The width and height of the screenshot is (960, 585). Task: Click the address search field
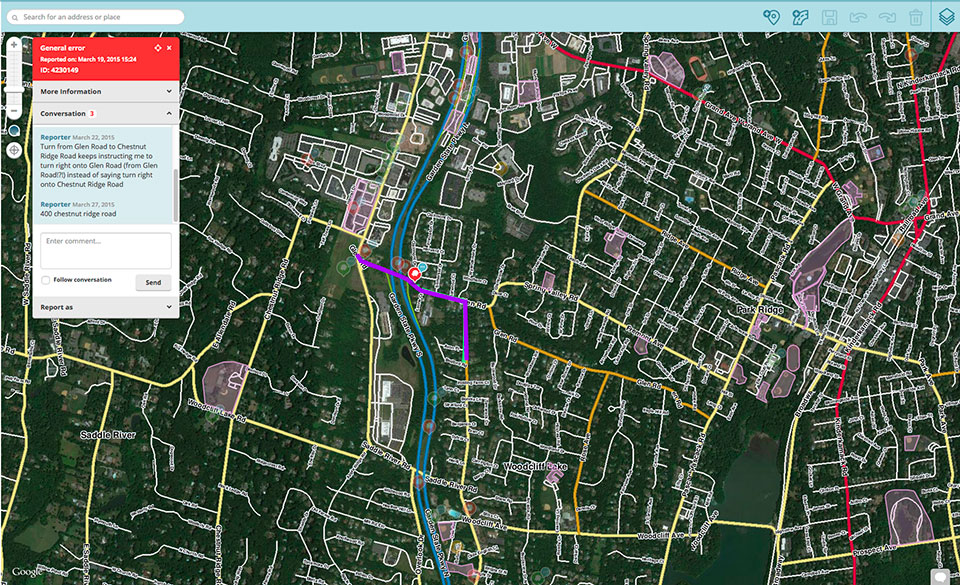click(x=95, y=17)
